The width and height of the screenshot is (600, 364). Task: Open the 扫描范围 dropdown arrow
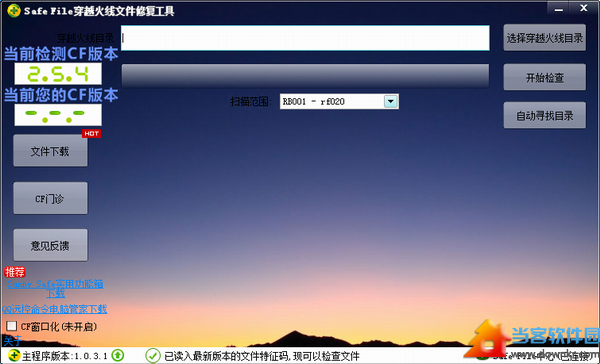(x=391, y=101)
